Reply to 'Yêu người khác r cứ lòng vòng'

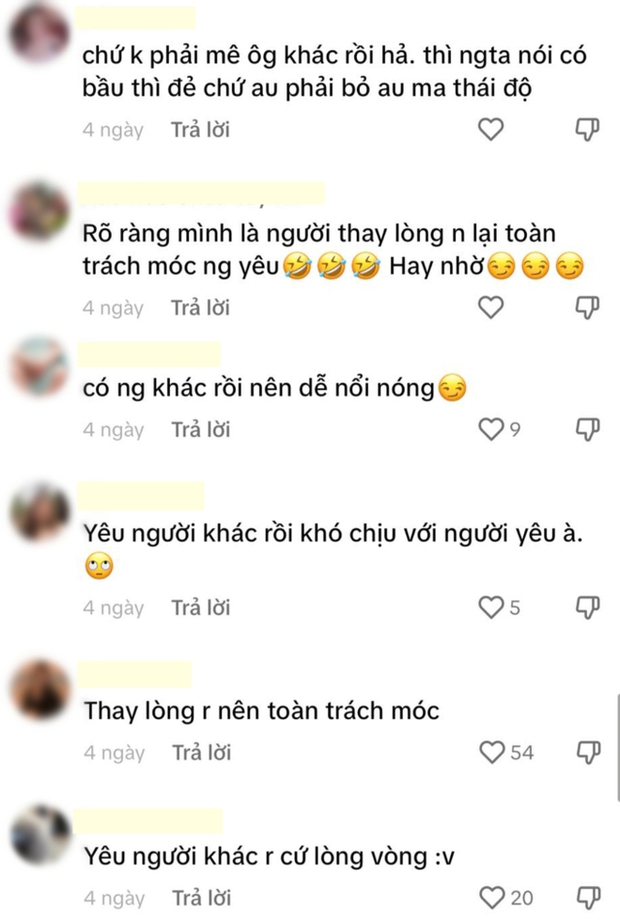(201, 898)
